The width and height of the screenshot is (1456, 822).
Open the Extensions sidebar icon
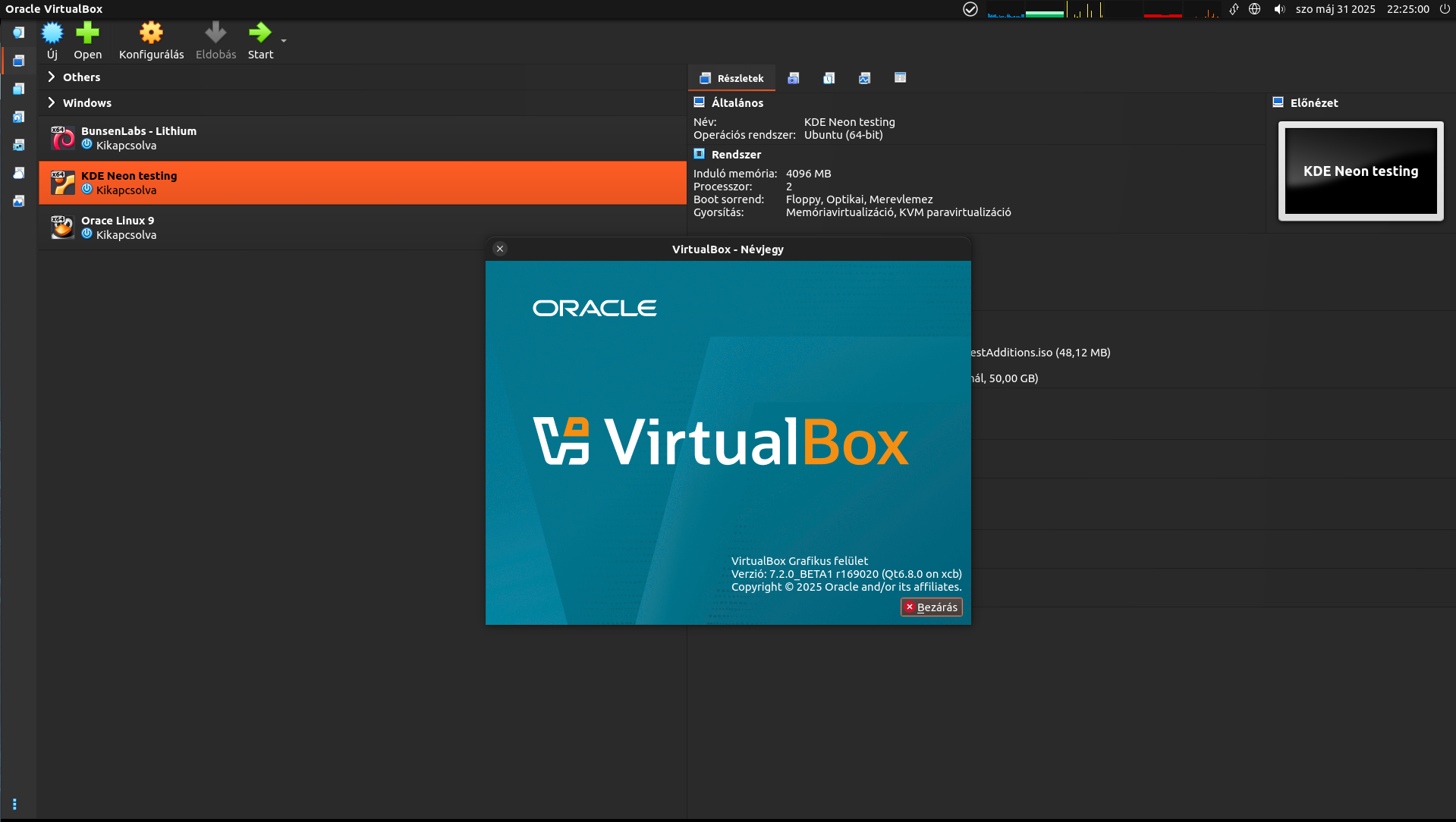(x=19, y=89)
